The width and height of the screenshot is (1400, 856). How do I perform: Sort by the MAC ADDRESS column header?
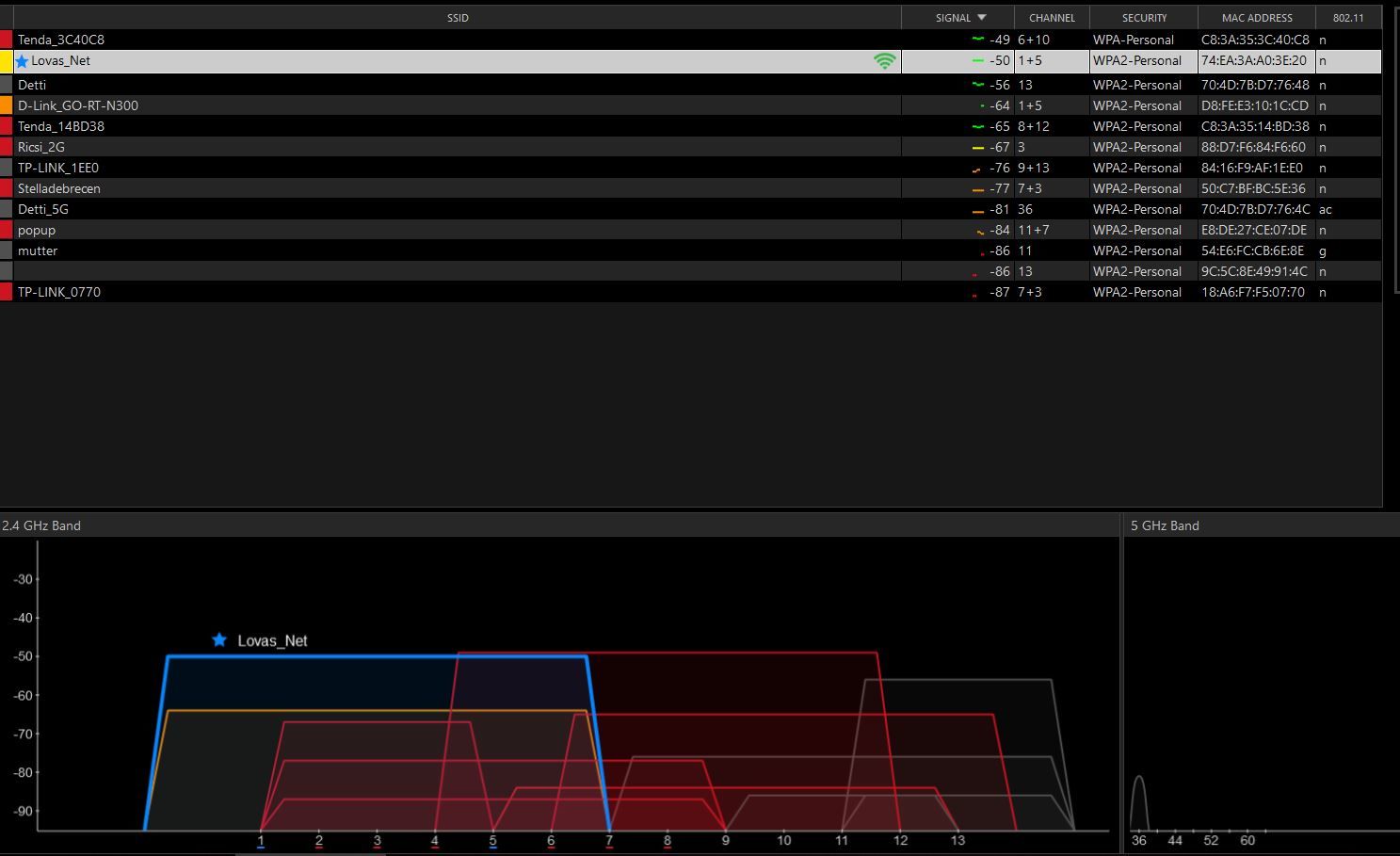1257,17
